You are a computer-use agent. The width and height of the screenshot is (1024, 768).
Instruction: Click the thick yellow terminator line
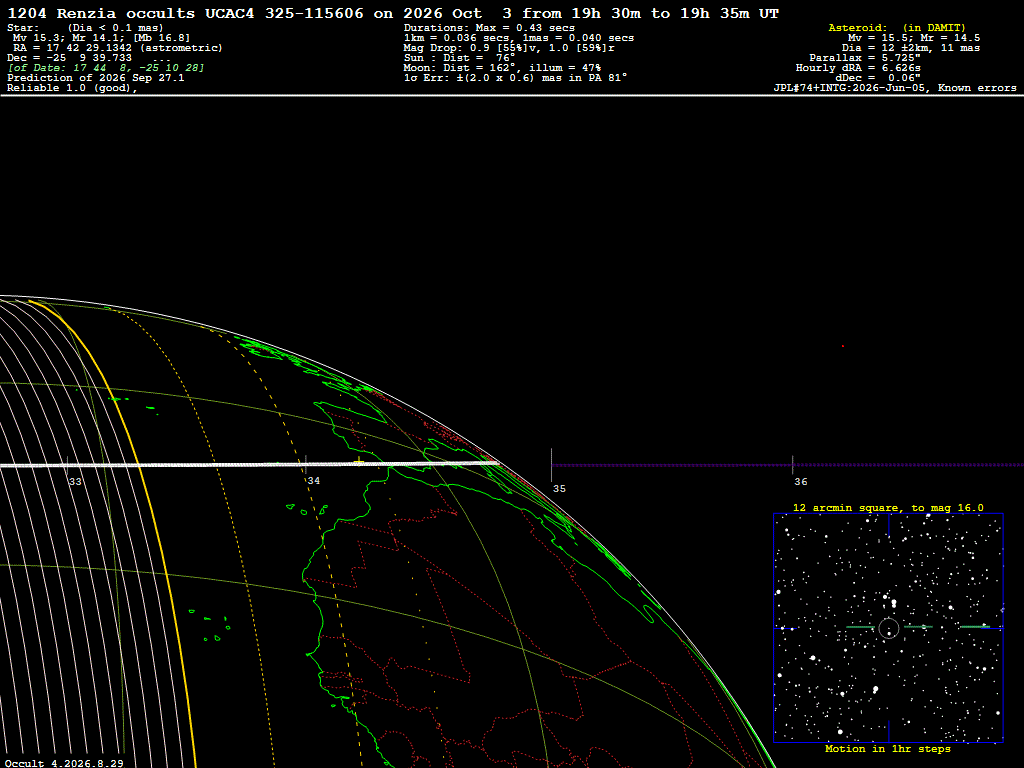pos(154,522)
